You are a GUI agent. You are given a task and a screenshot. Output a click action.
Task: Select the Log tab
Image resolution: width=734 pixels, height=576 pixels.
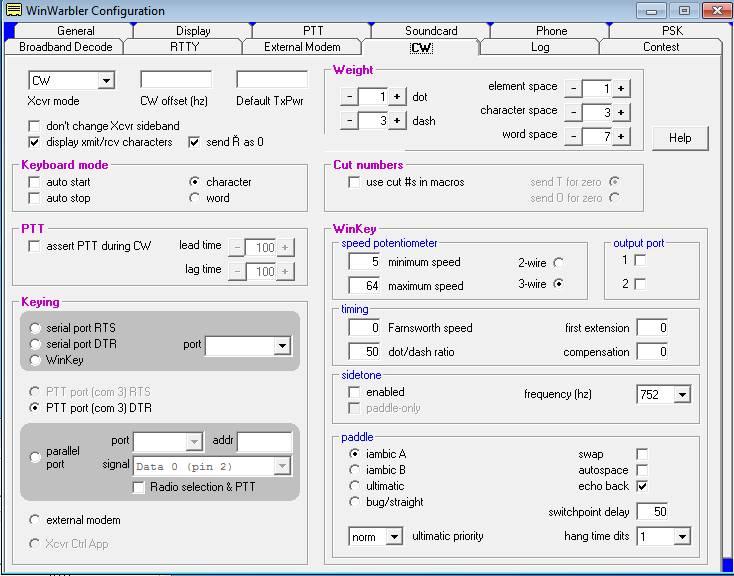pos(540,47)
